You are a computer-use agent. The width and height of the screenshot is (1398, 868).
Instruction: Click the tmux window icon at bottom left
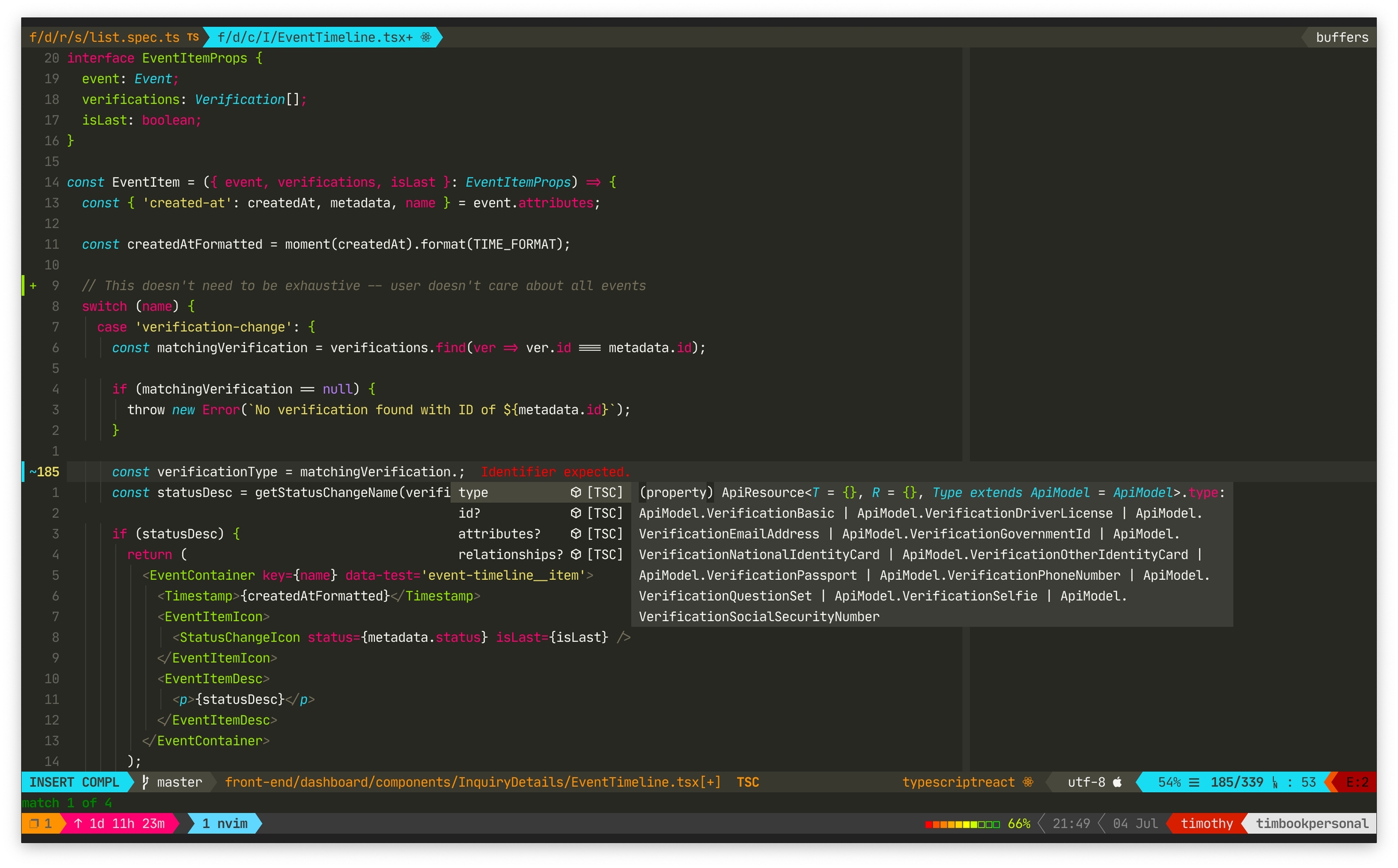[x=35, y=824]
